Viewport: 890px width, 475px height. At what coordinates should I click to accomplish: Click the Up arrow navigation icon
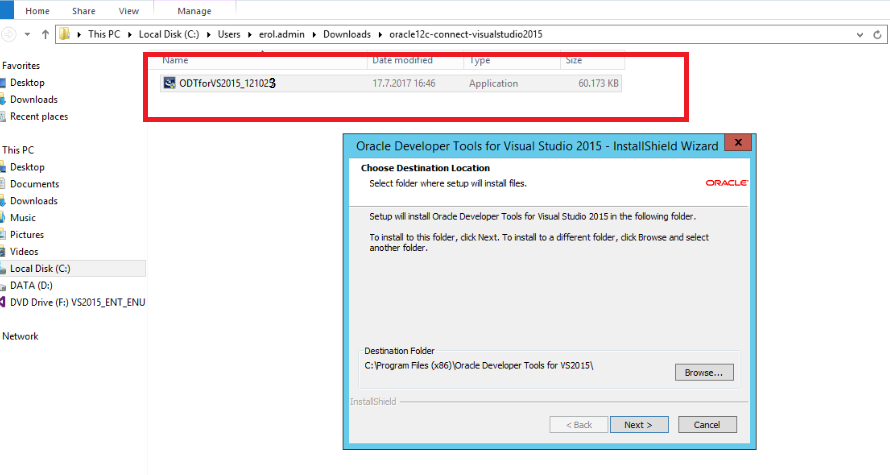[45, 34]
